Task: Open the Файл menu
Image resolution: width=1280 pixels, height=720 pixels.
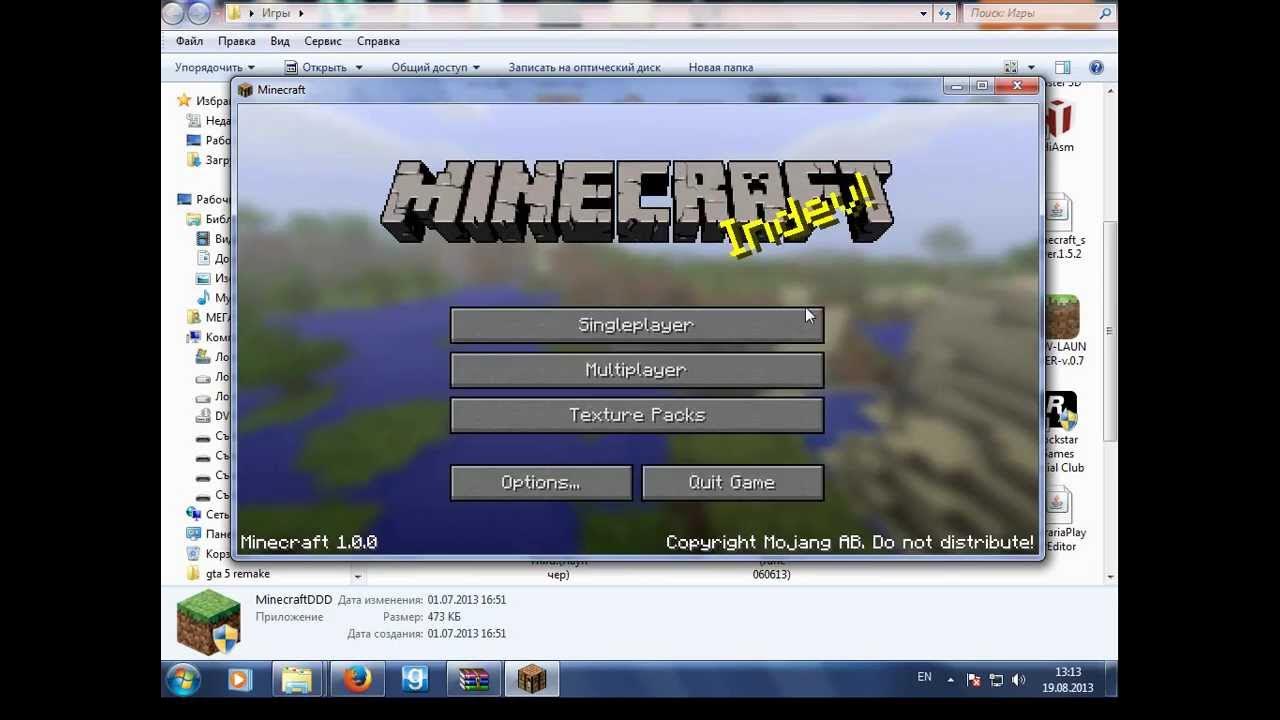Action: 189,41
